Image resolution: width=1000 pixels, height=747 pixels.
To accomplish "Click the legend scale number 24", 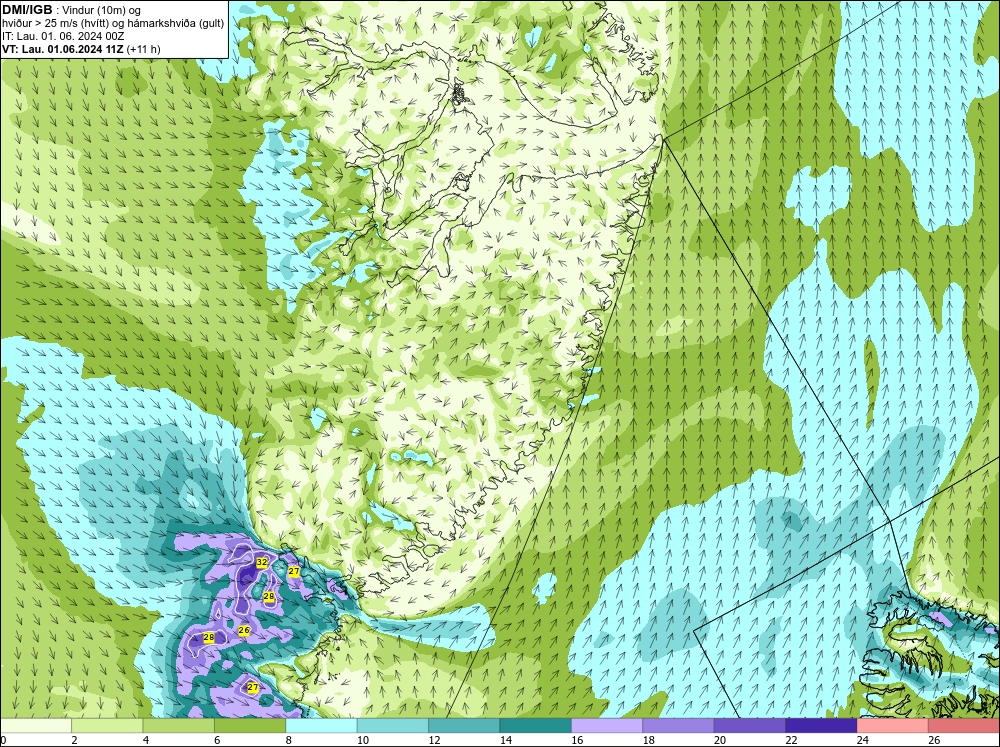I will (863, 740).
